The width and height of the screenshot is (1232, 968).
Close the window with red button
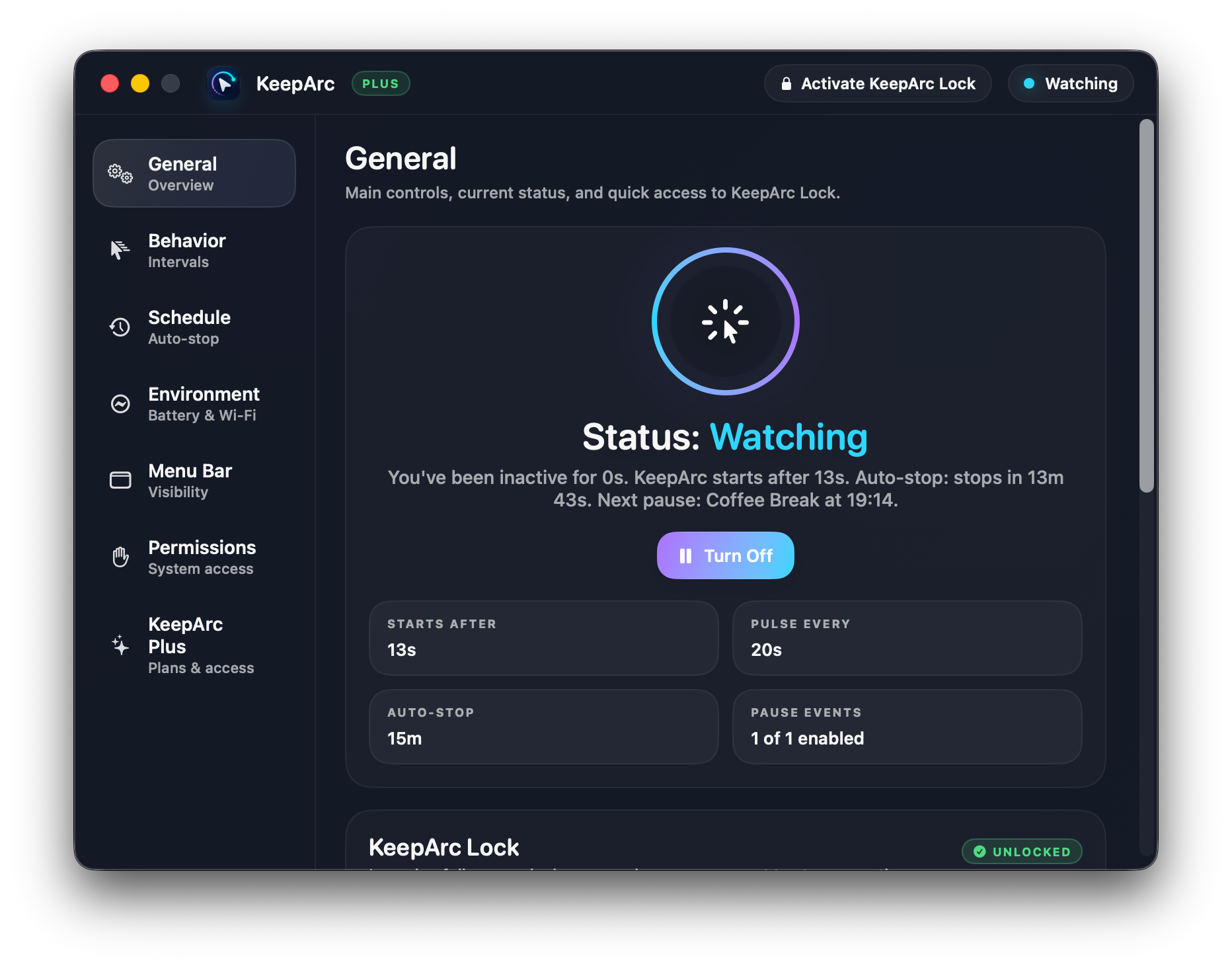click(110, 83)
